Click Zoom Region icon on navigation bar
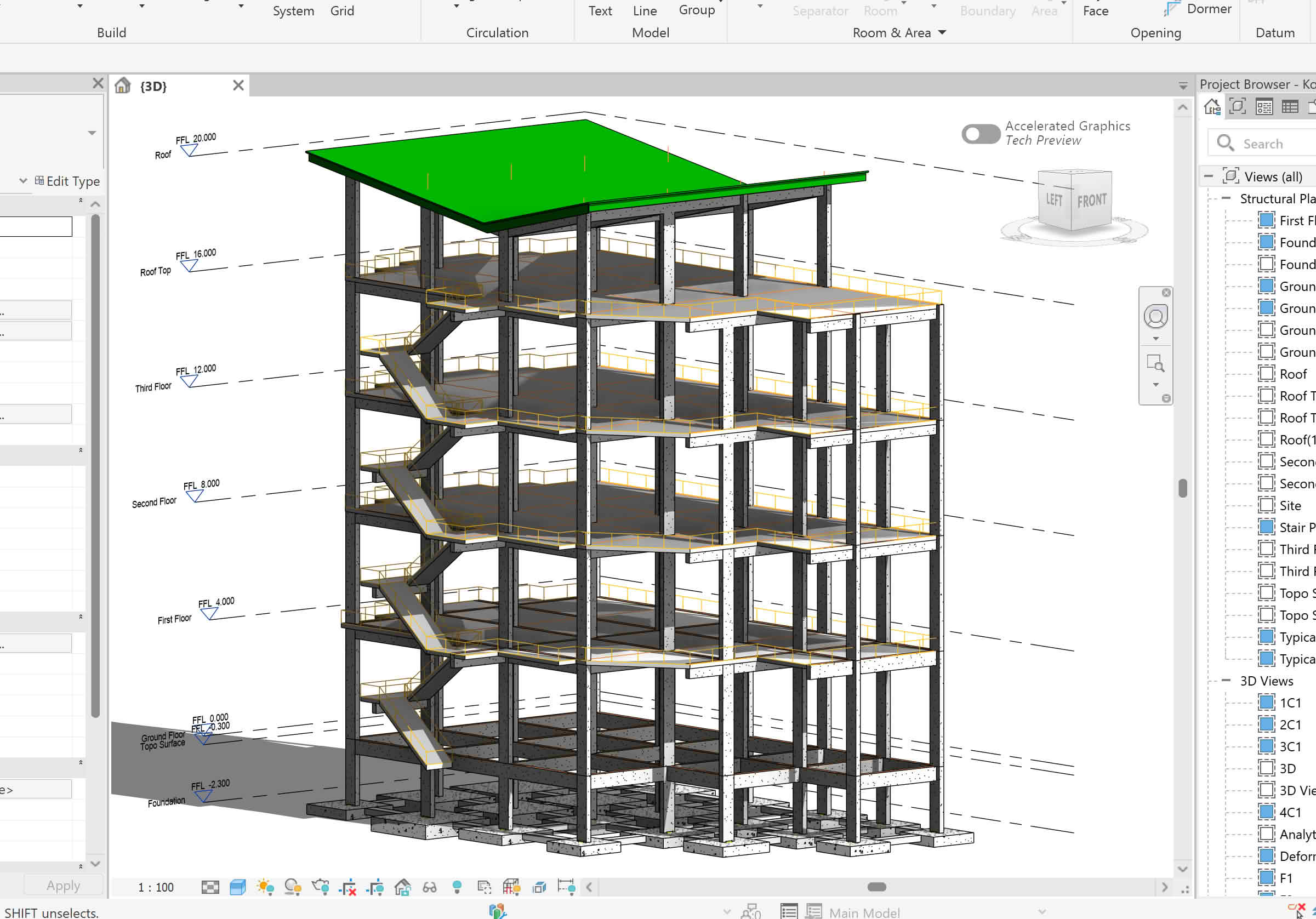The width and height of the screenshot is (1316, 919). tap(1155, 363)
